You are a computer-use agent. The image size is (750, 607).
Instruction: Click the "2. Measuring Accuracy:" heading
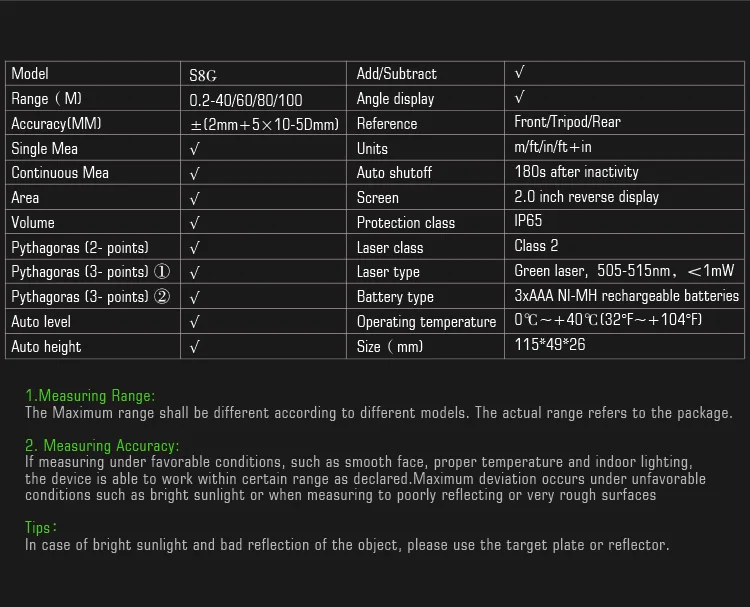[102, 445]
